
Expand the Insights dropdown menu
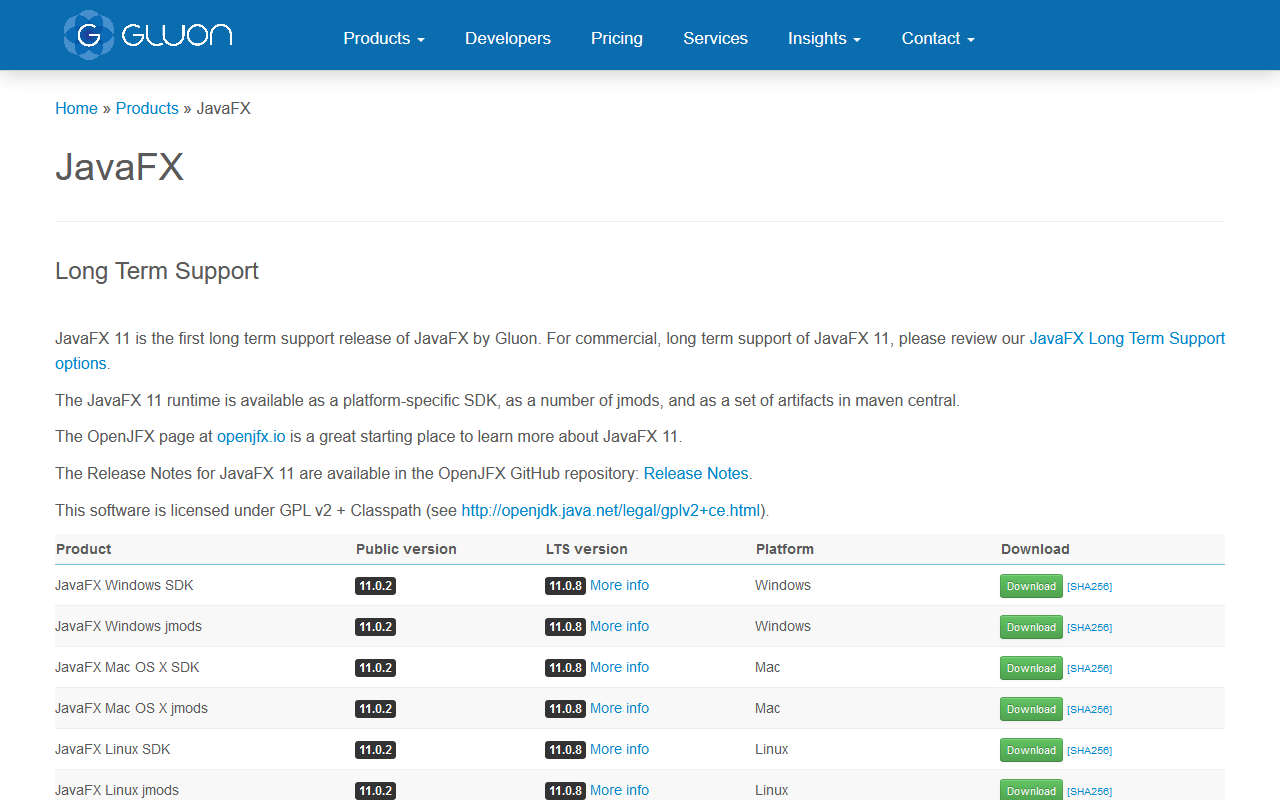[824, 38]
